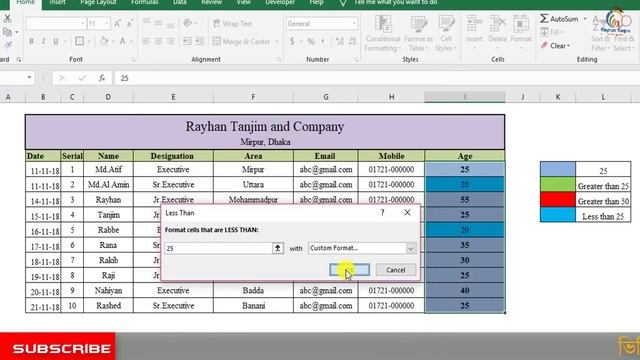Open Format as Table gallery

(418, 33)
